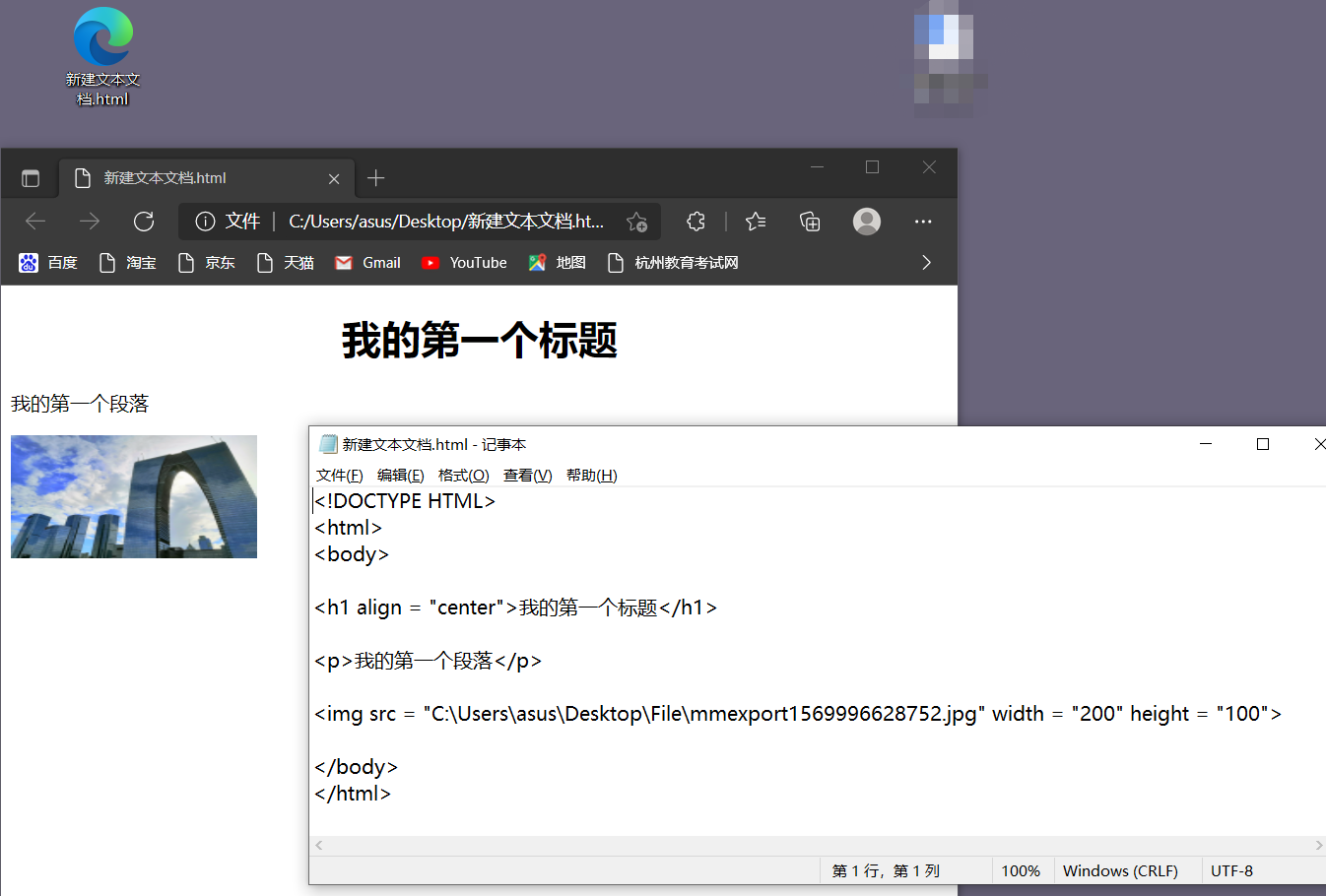This screenshot has width=1326, height=896.
Task: Reload the current page
Action: (144, 222)
